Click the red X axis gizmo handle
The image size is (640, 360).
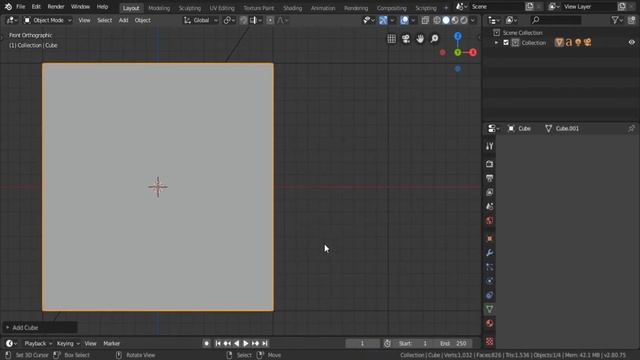(473, 52)
